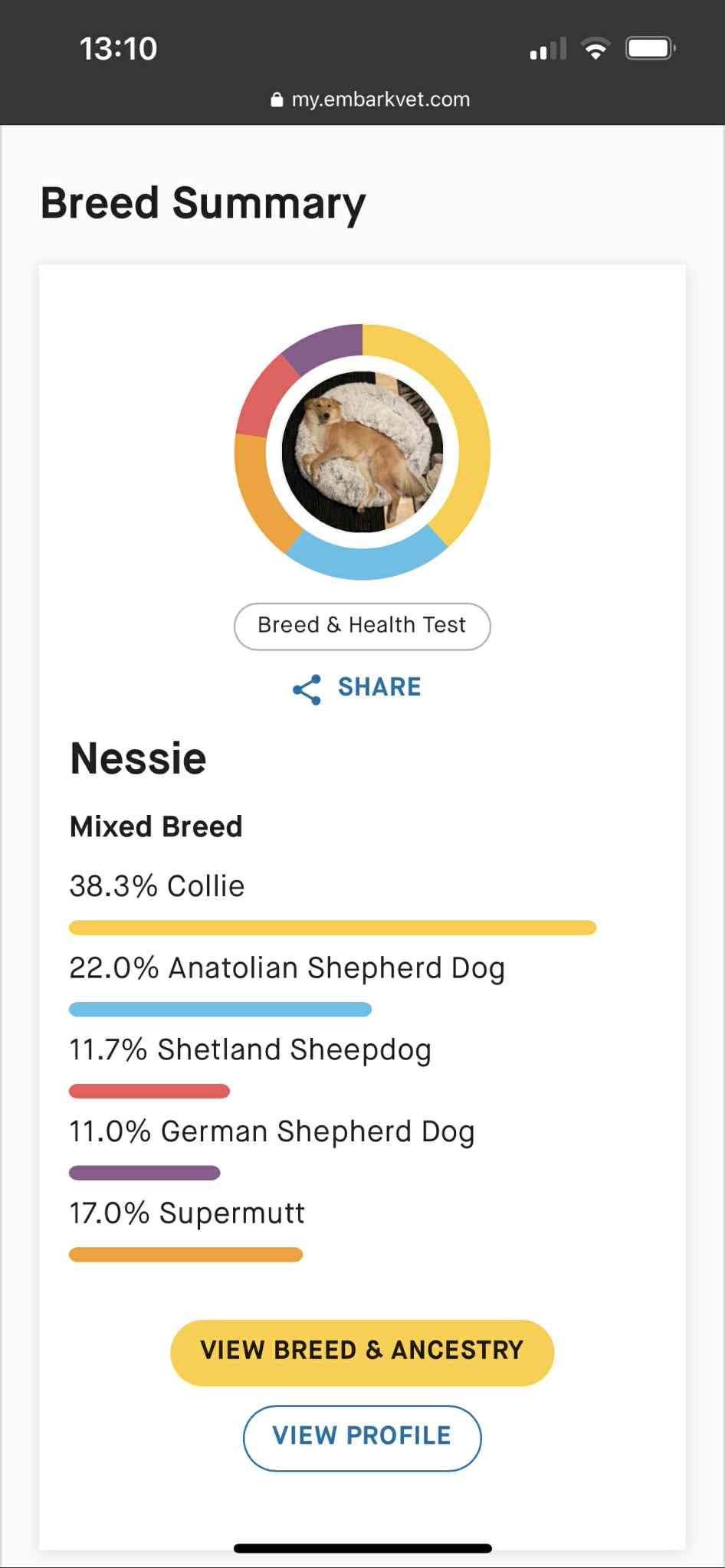Open Nessie's dog photo thumbnail
Image resolution: width=725 pixels, height=1568 pixels.
pyautogui.click(x=362, y=452)
